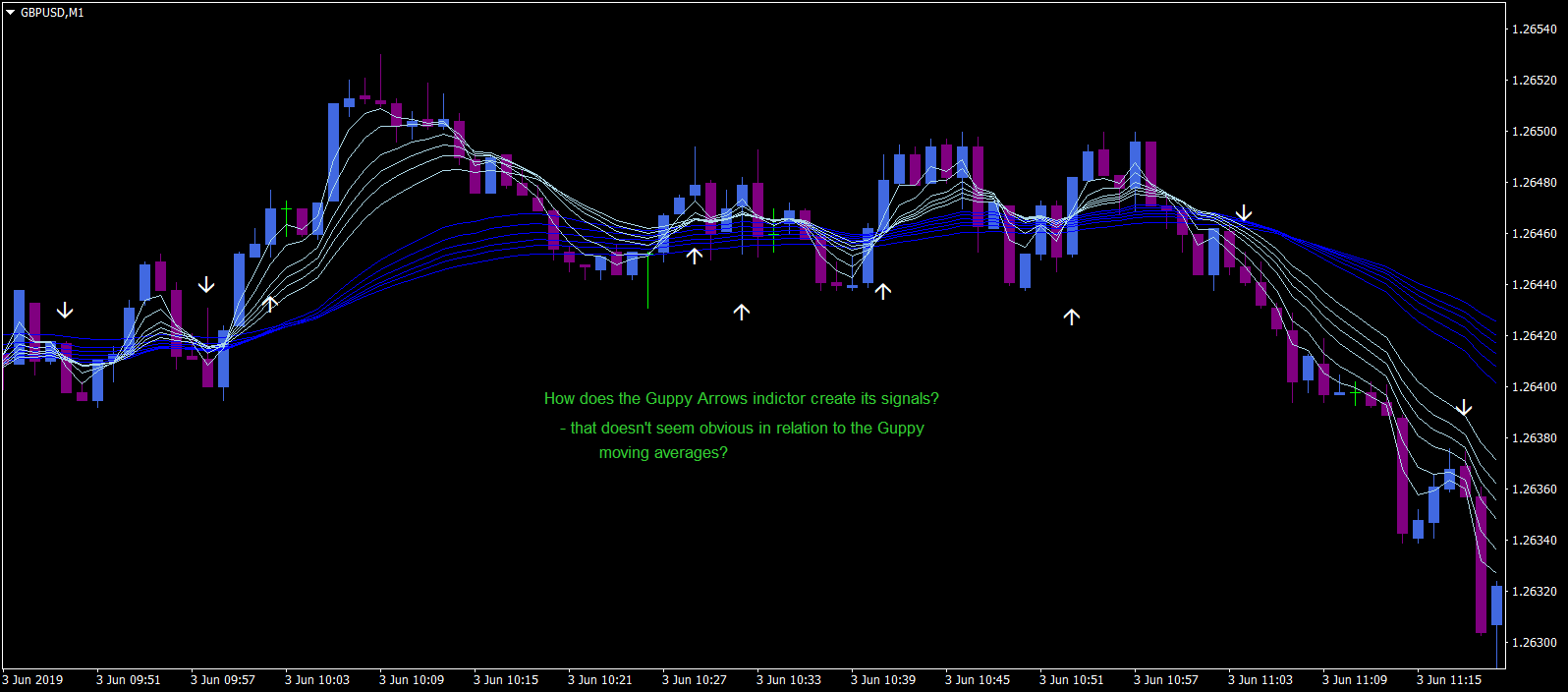Open the GBPUSD,M1 chart dropdown triangle
This screenshot has height=692, width=1568.
(11, 13)
